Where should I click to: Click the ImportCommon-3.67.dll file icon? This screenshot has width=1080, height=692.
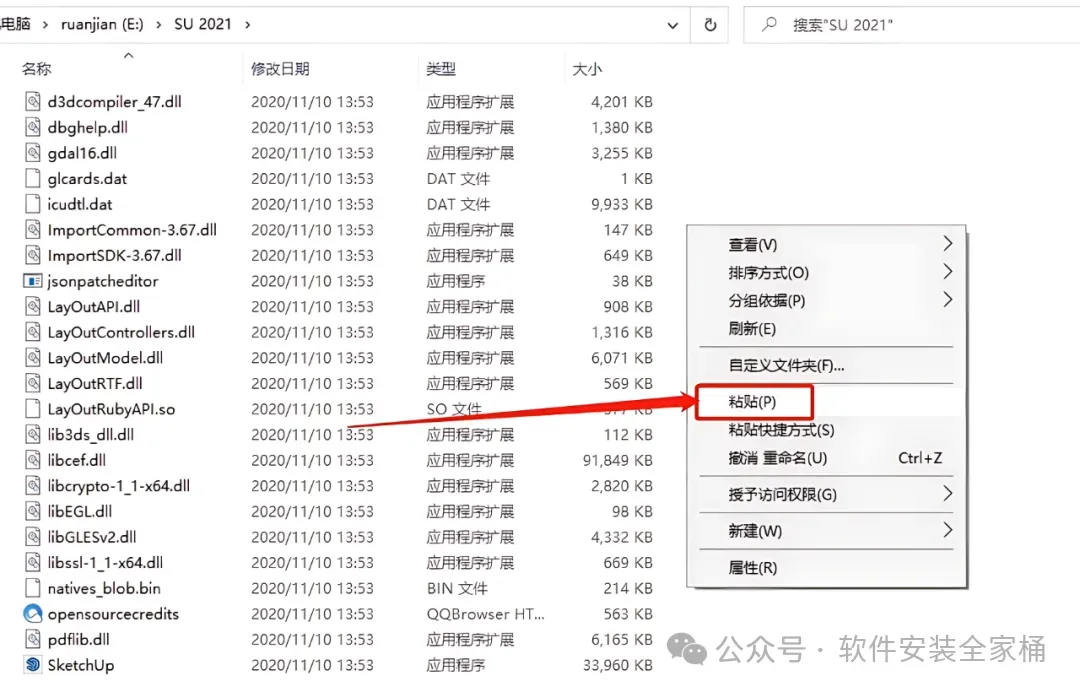click(x=32, y=230)
